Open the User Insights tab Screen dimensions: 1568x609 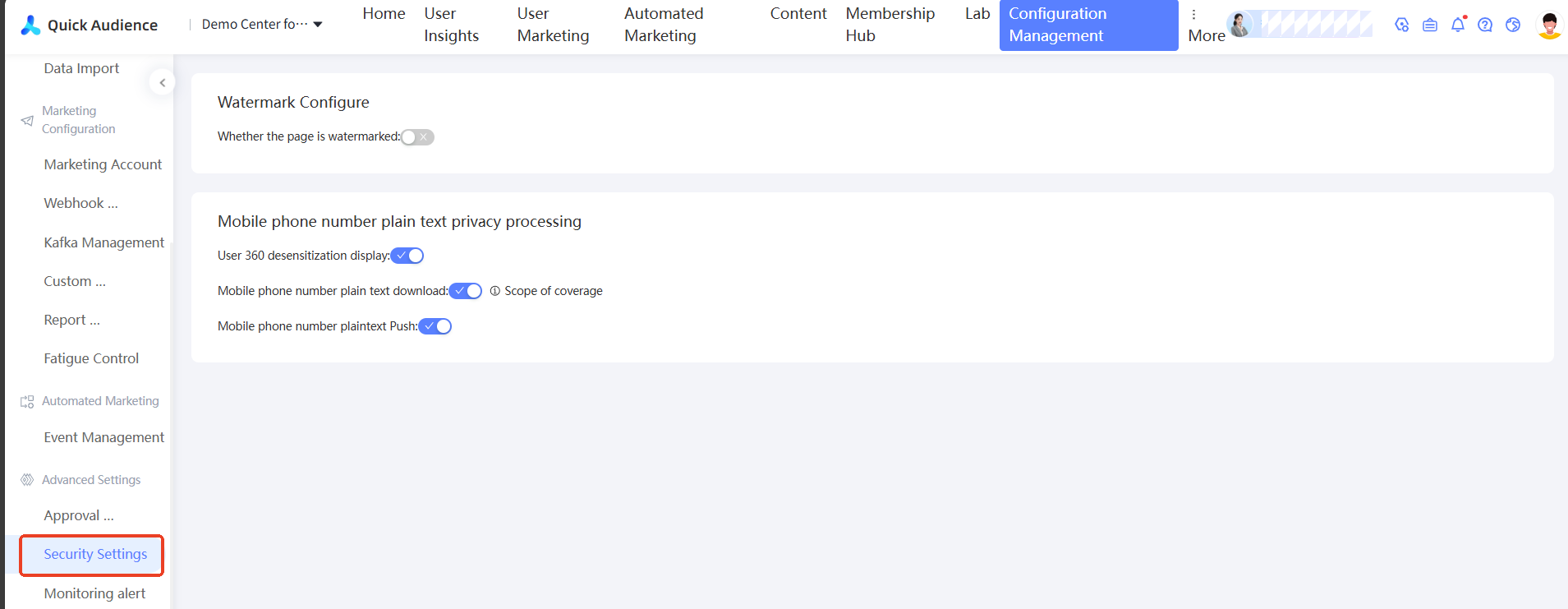click(x=451, y=25)
